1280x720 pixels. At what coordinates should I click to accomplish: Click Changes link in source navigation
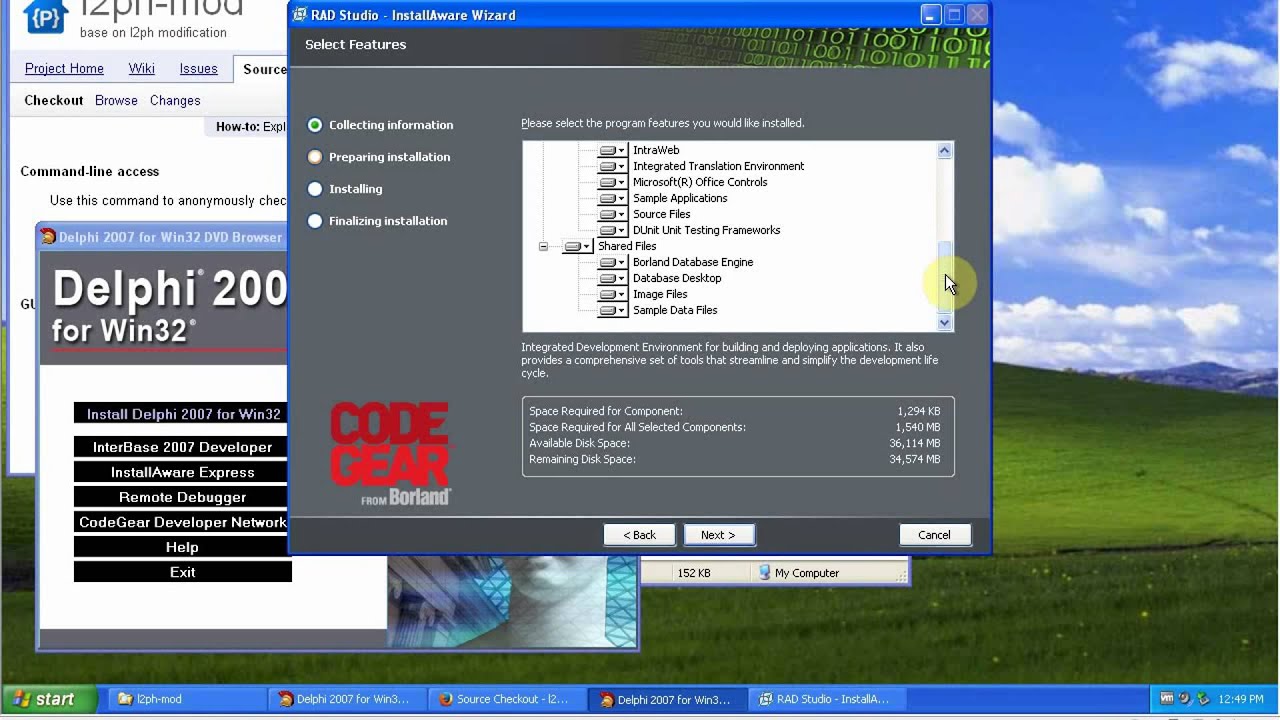click(175, 100)
